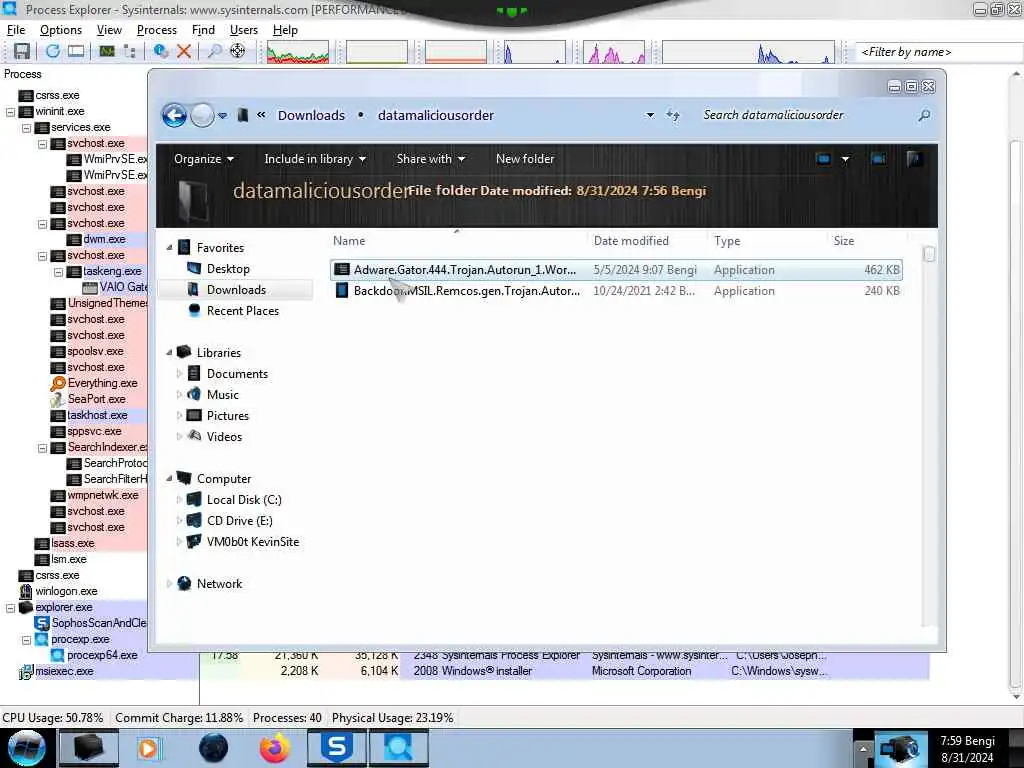1024x768 pixels.
Task: Click the Downloads breadcrumb in address bar
Action: [x=312, y=115]
